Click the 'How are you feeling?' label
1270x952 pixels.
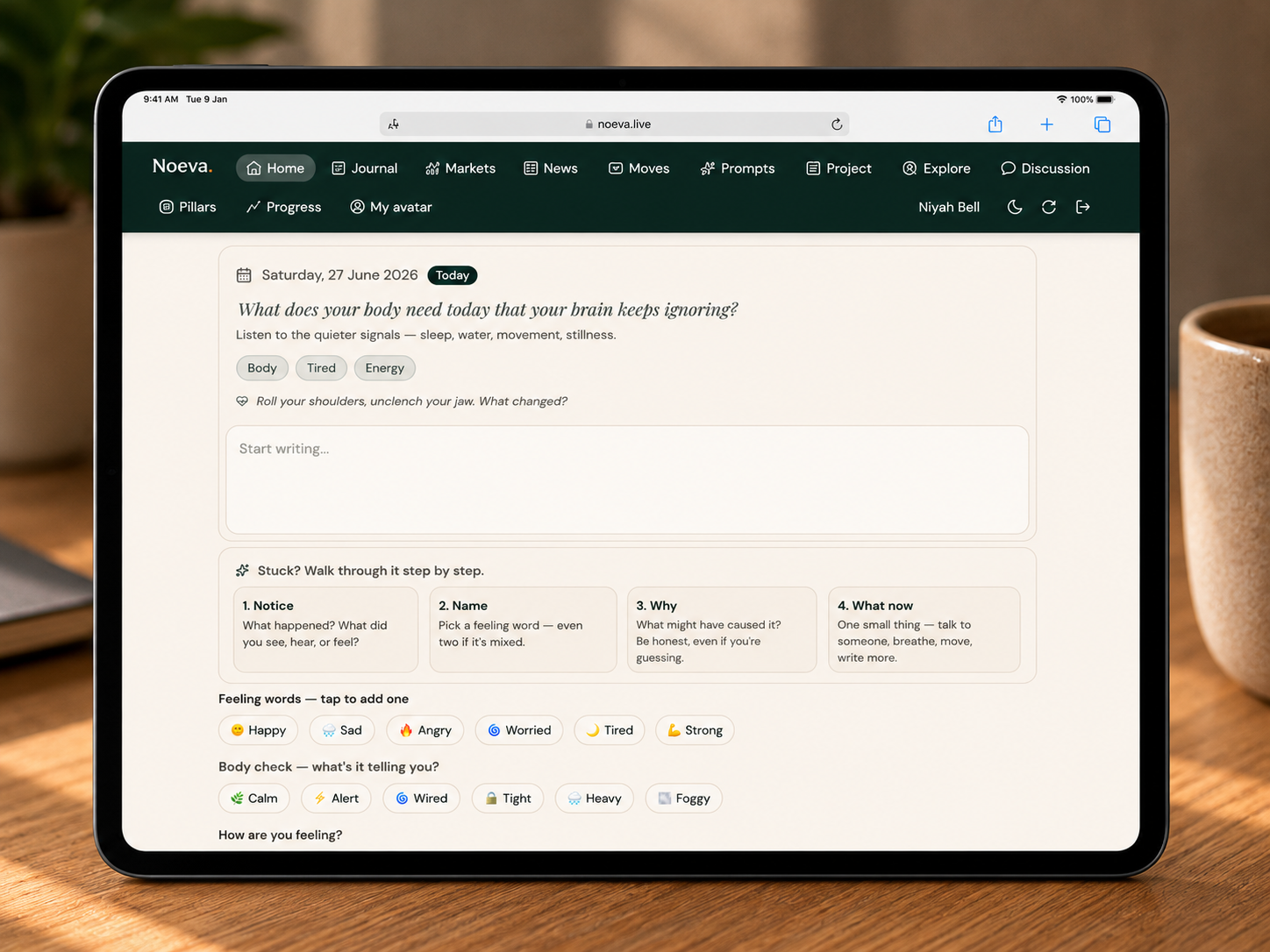[x=281, y=835]
